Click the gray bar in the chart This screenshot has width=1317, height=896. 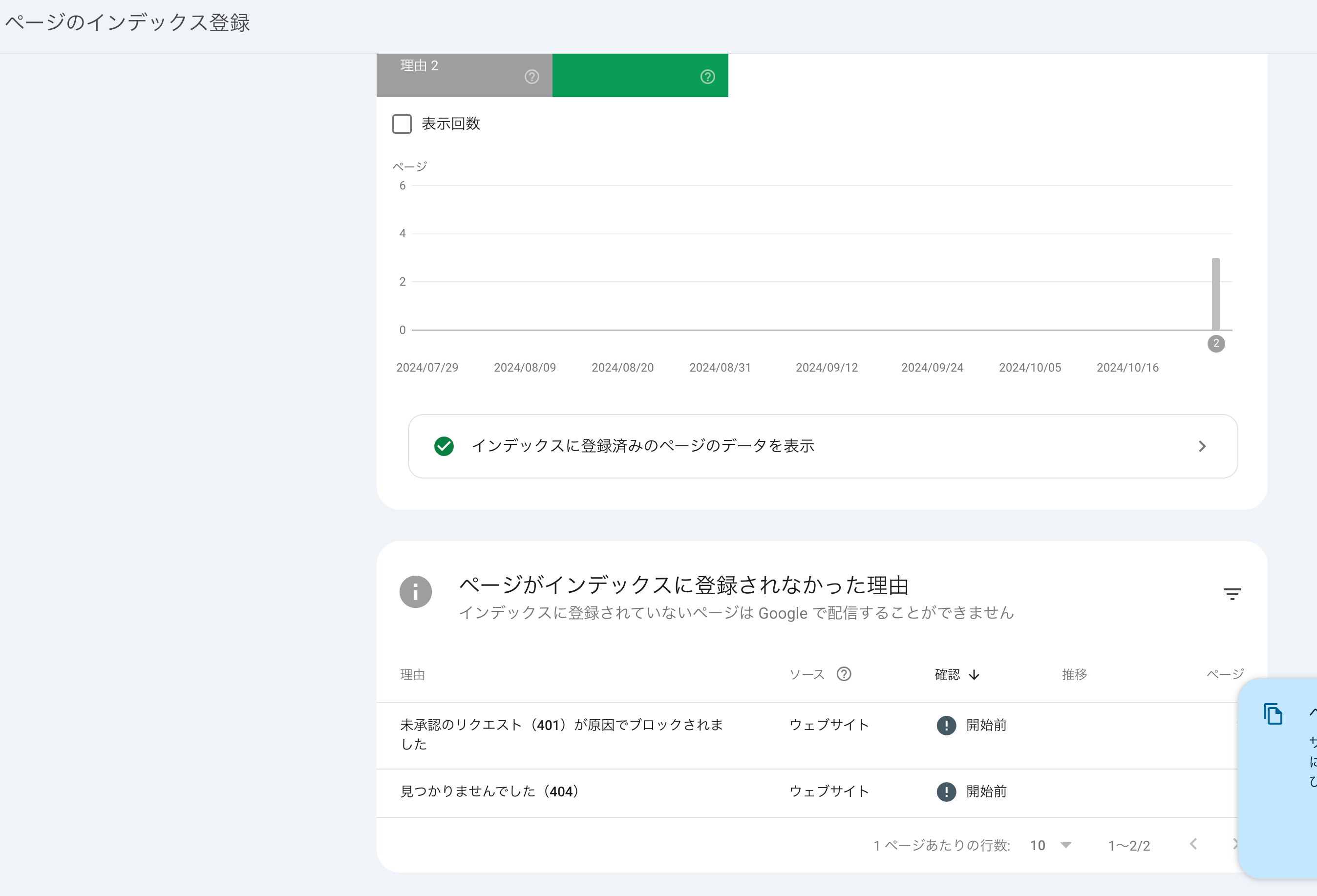[x=1215, y=293]
